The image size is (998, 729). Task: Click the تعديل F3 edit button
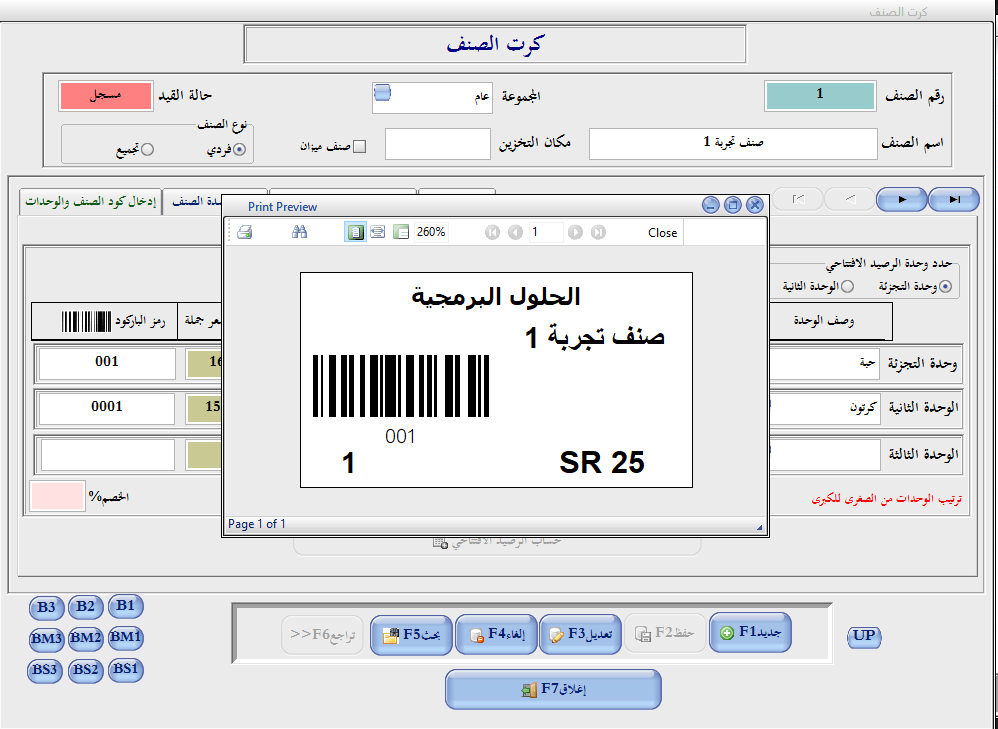[x=580, y=634]
